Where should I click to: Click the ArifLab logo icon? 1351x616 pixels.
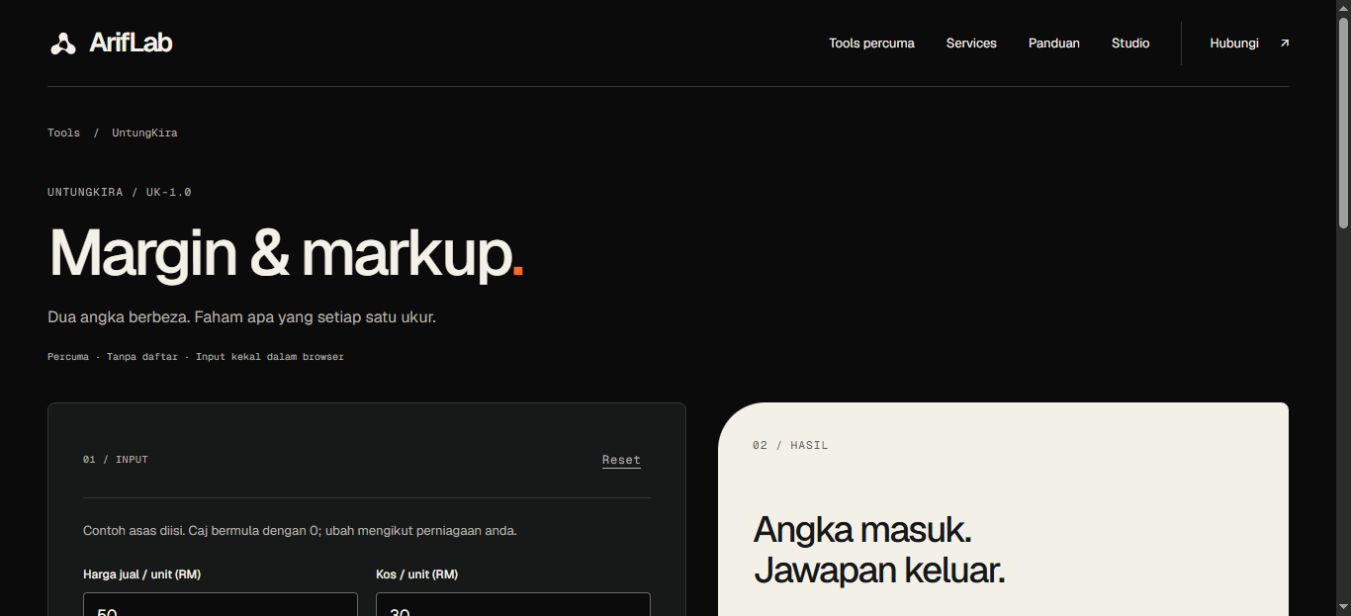click(x=63, y=43)
